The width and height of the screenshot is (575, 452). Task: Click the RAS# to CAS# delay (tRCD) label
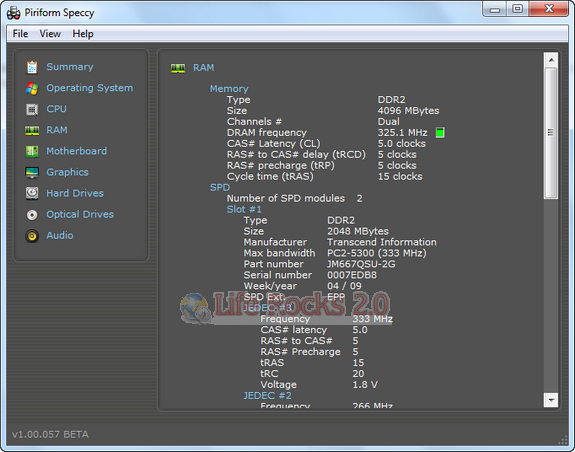(296, 155)
